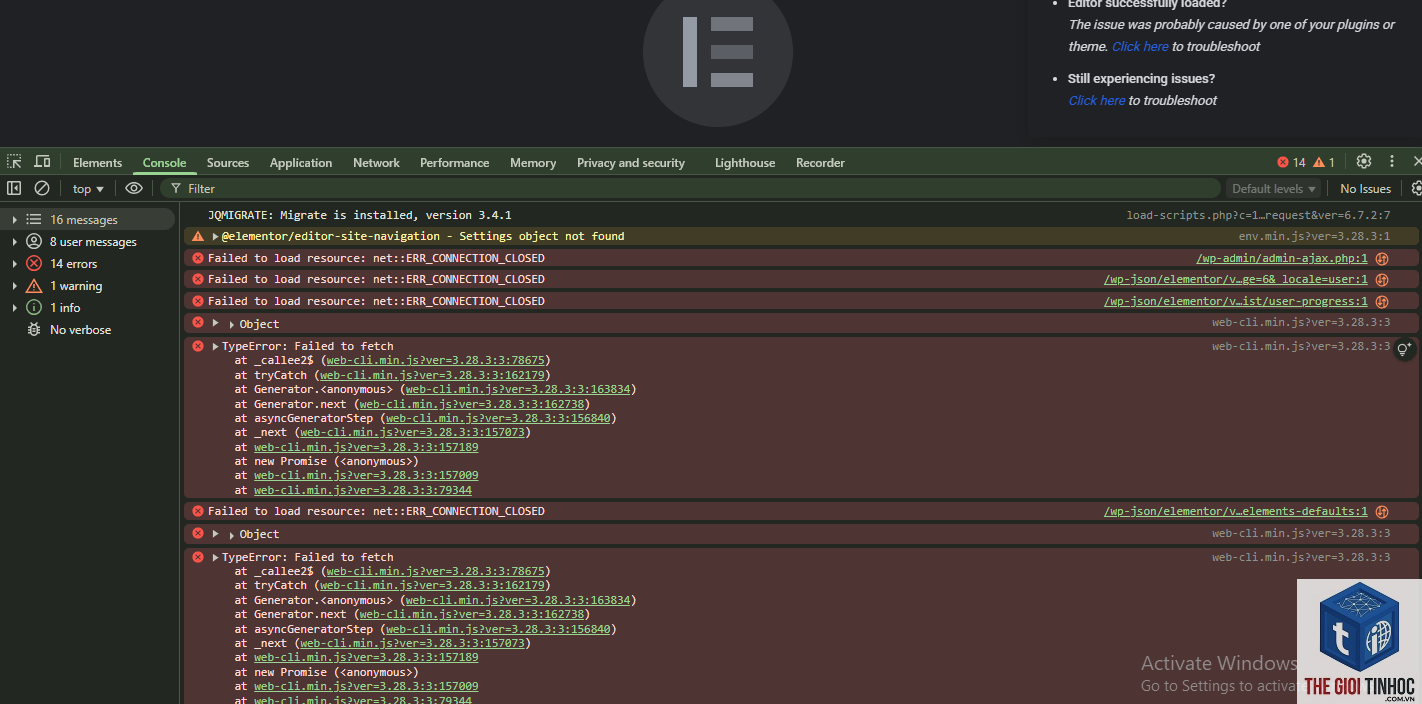Switch to the Network tab
Screen dimensions: 1422x704
[376, 162]
